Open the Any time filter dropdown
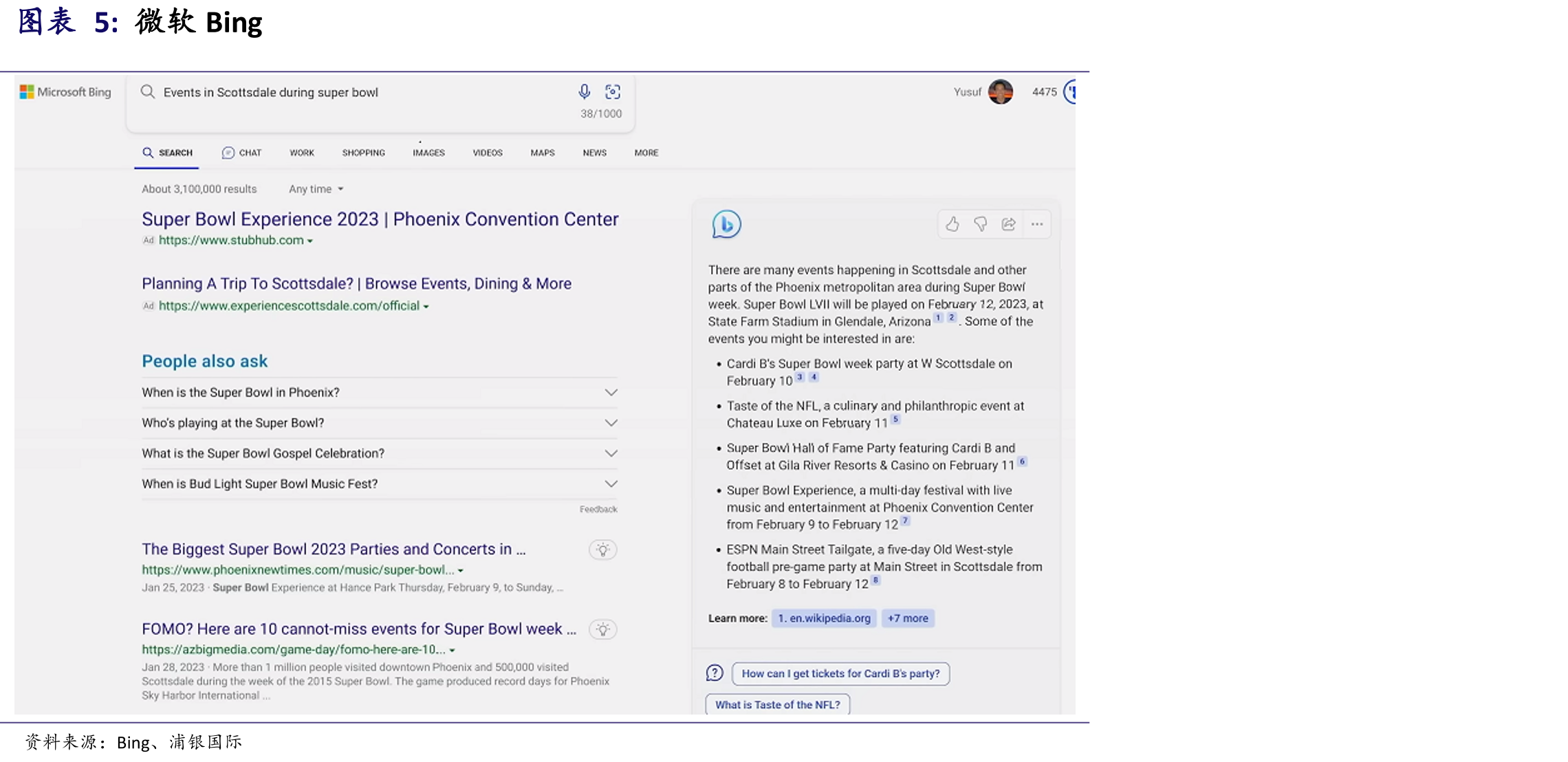 point(316,189)
